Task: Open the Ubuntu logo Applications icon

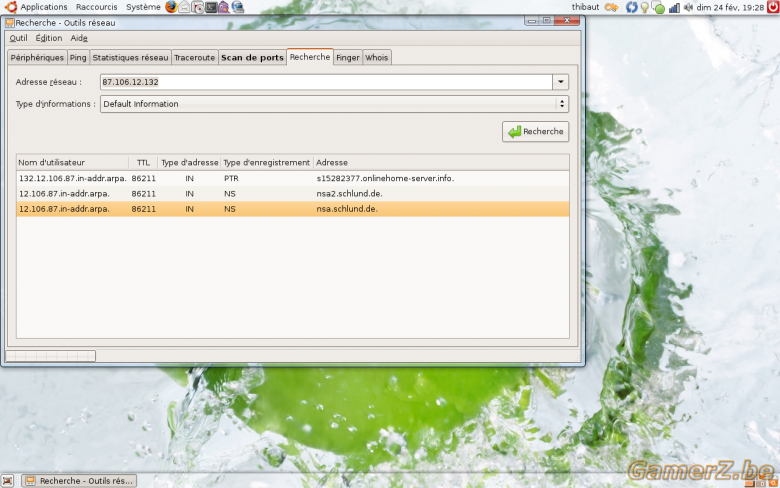Action: pos(10,7)
